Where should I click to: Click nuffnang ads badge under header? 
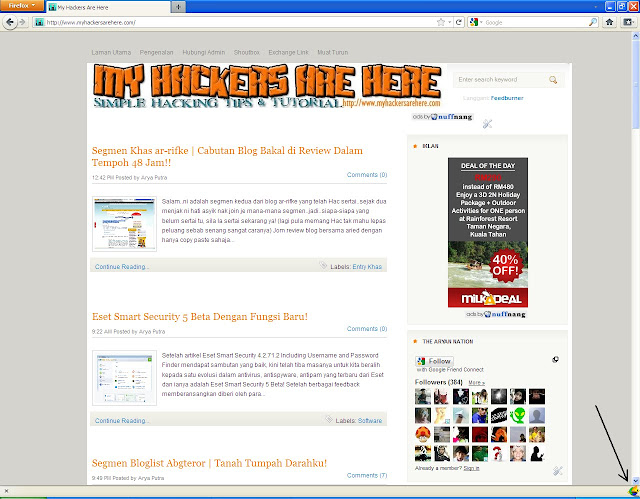[x=442, y=117]
